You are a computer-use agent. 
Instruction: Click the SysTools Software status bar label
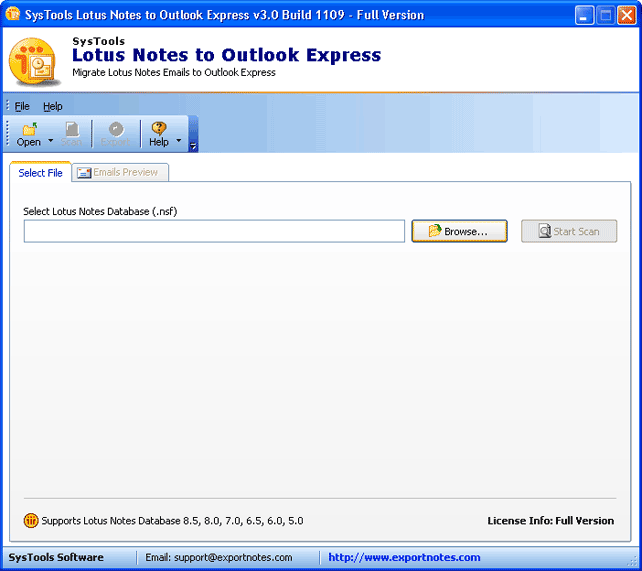pos(56,557)
